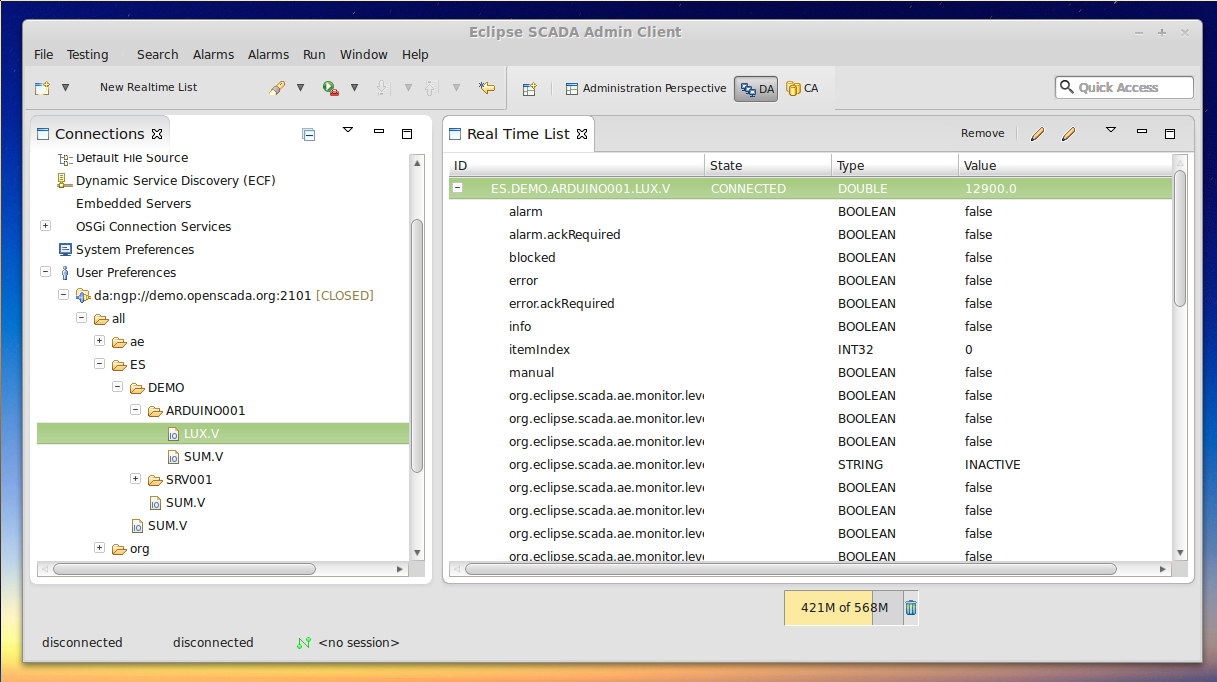Open the external tools dropdown arrow
The height and width of the screenshot is (682, 1217).
coord(354,88)
